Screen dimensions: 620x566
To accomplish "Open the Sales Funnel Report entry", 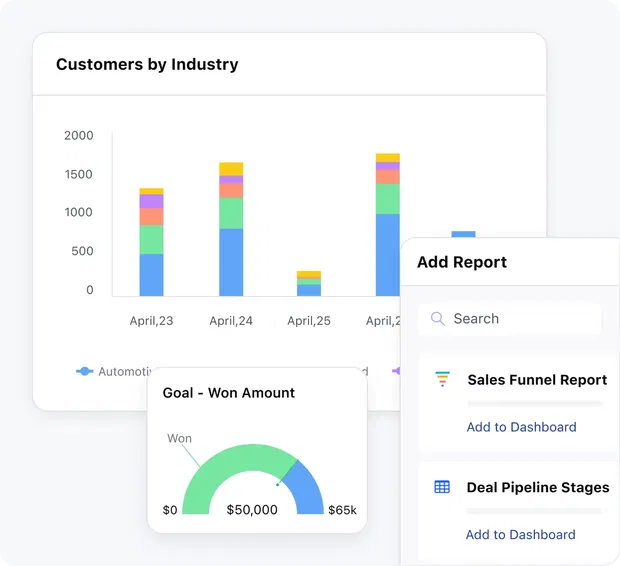I will 537,380.
